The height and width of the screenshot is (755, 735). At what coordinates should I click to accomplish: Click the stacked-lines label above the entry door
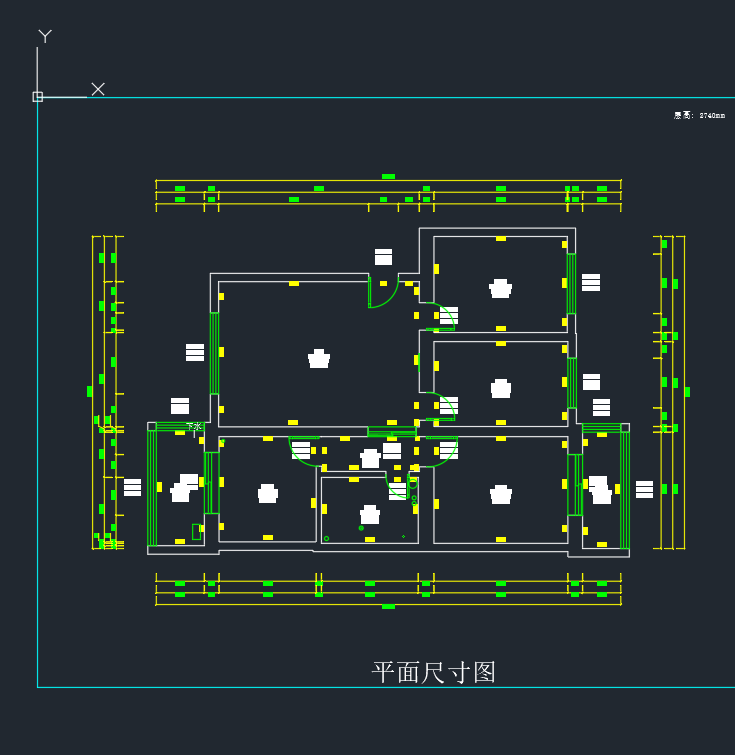[383, 257]
